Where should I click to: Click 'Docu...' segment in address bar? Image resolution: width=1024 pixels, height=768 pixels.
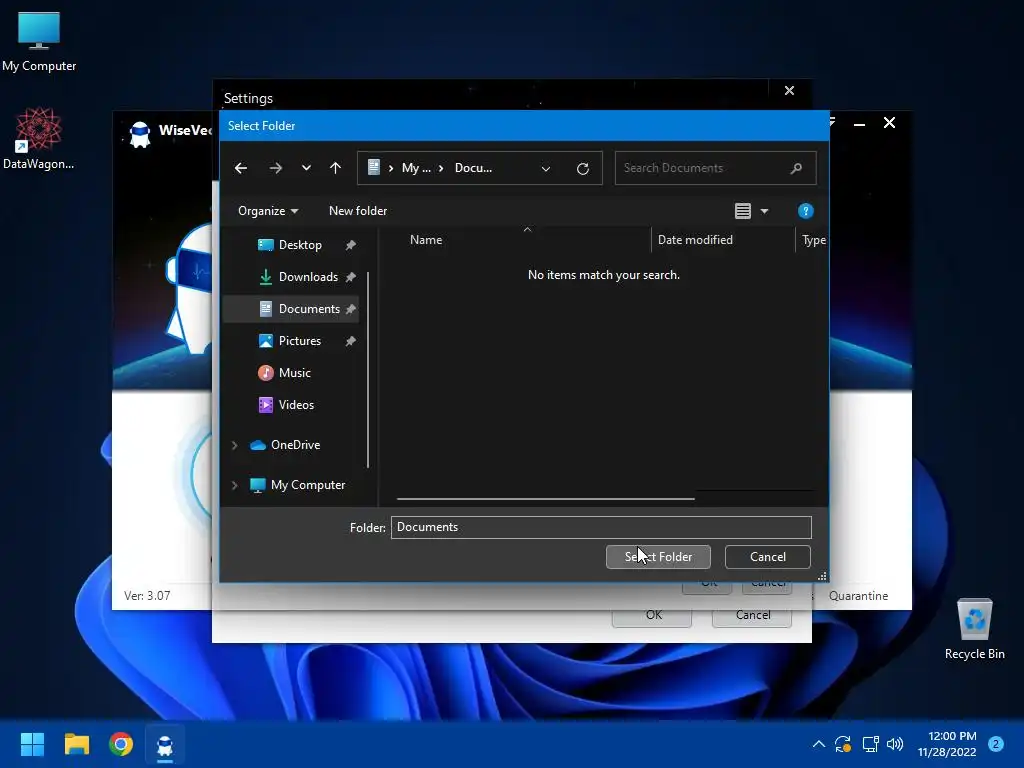pos(473,168)
